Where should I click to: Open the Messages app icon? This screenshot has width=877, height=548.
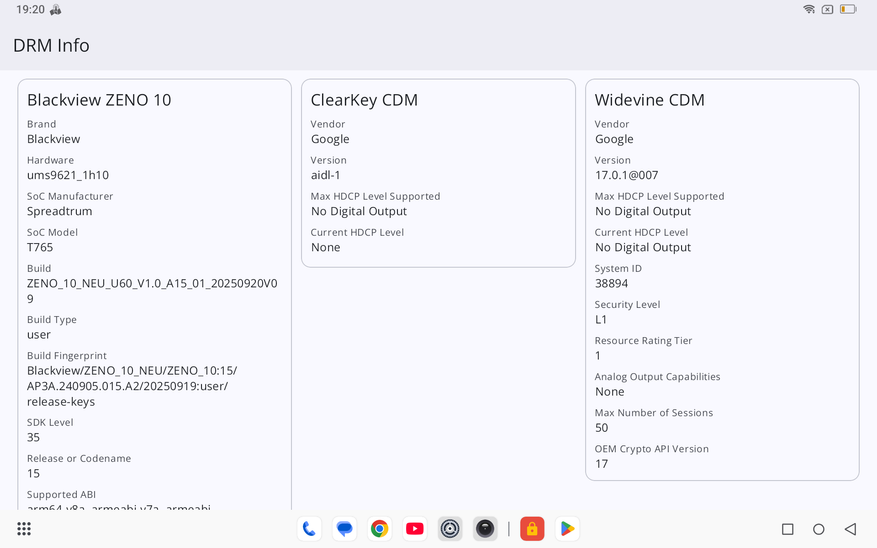pyautogui.click(x=344, y=529)
